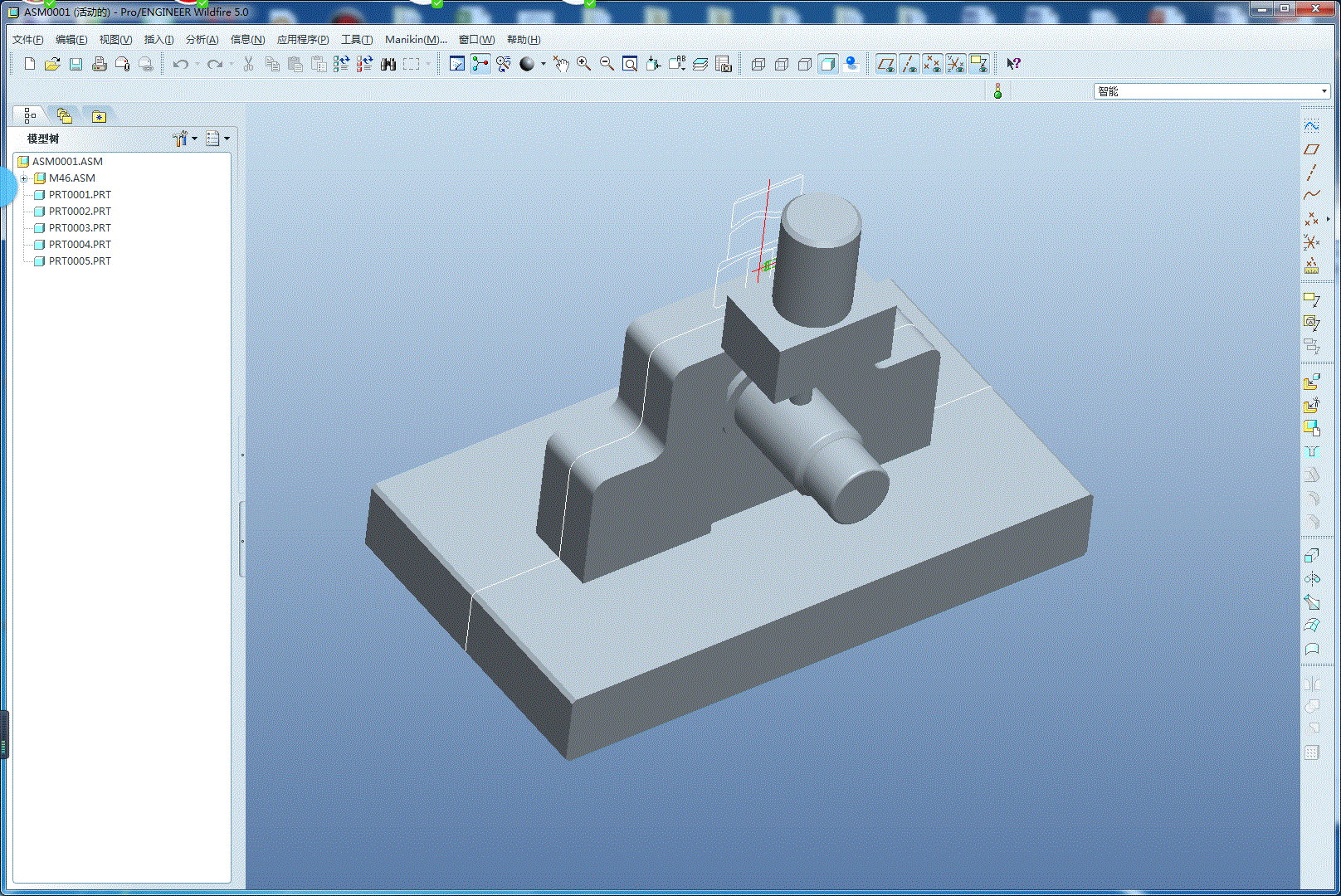Click the Save diskette icon

point(76,64)
